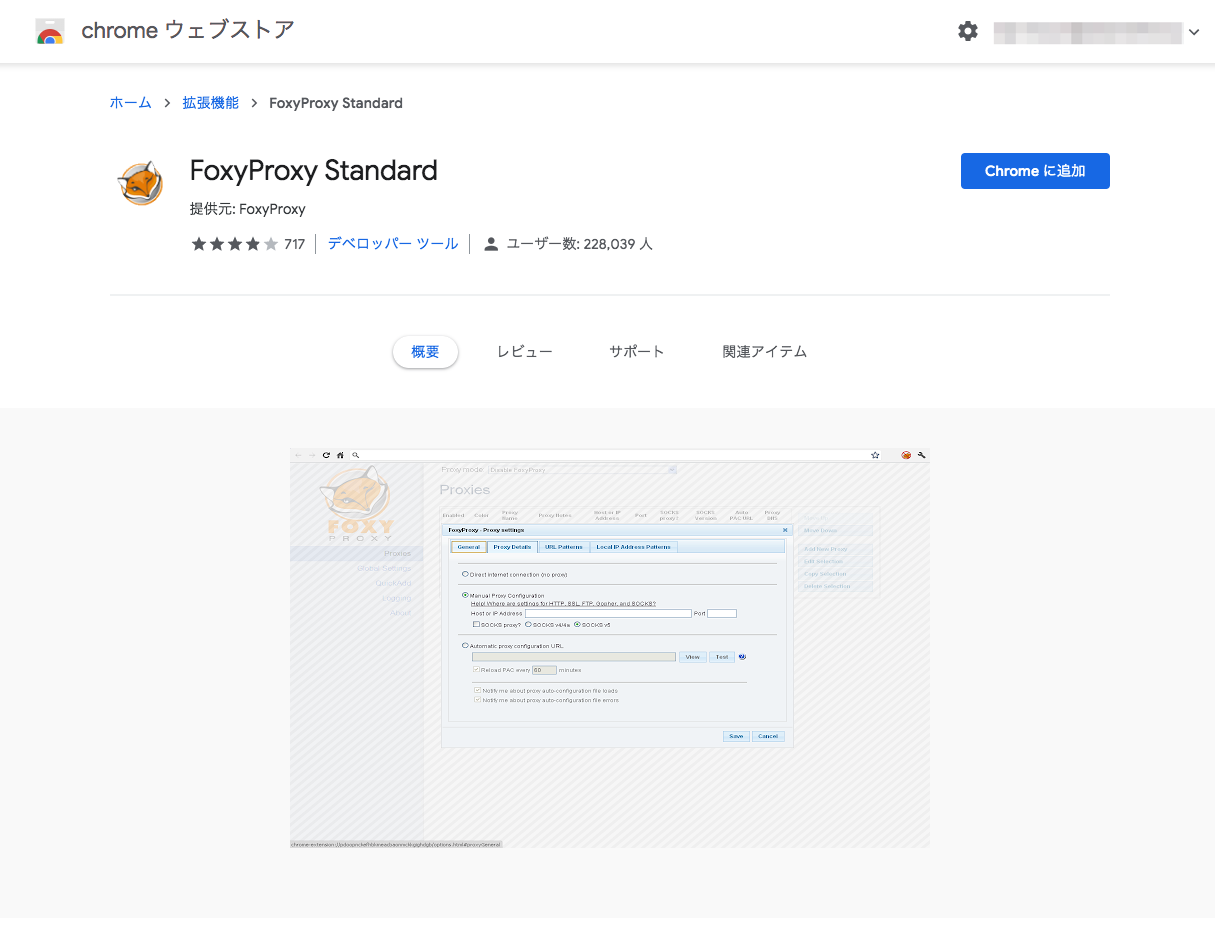Click the blue help icon beside the Test button
This screenshot has height=951, width=1215.
tap(743, 657)
